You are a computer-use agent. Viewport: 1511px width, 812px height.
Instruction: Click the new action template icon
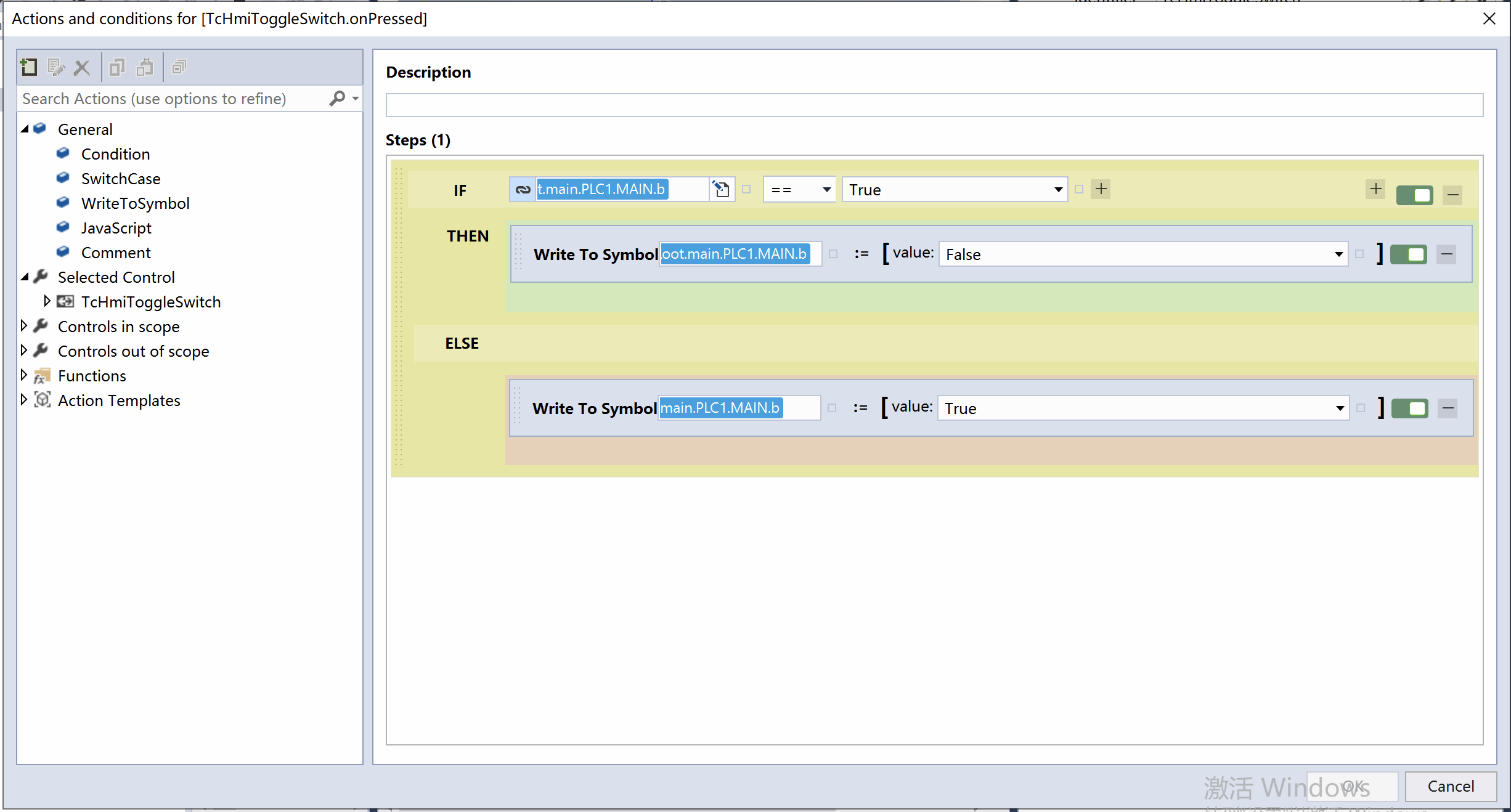pyautogui.click(x=28, y=67)
